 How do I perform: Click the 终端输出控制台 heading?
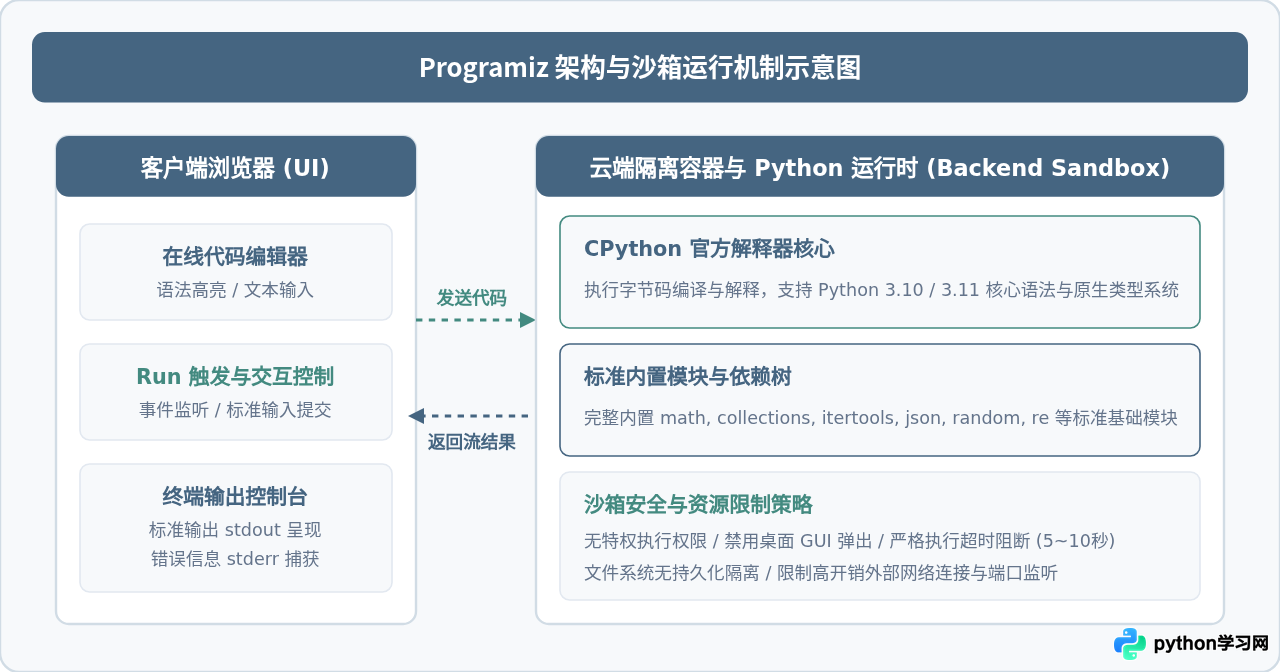tap(236, 497)
